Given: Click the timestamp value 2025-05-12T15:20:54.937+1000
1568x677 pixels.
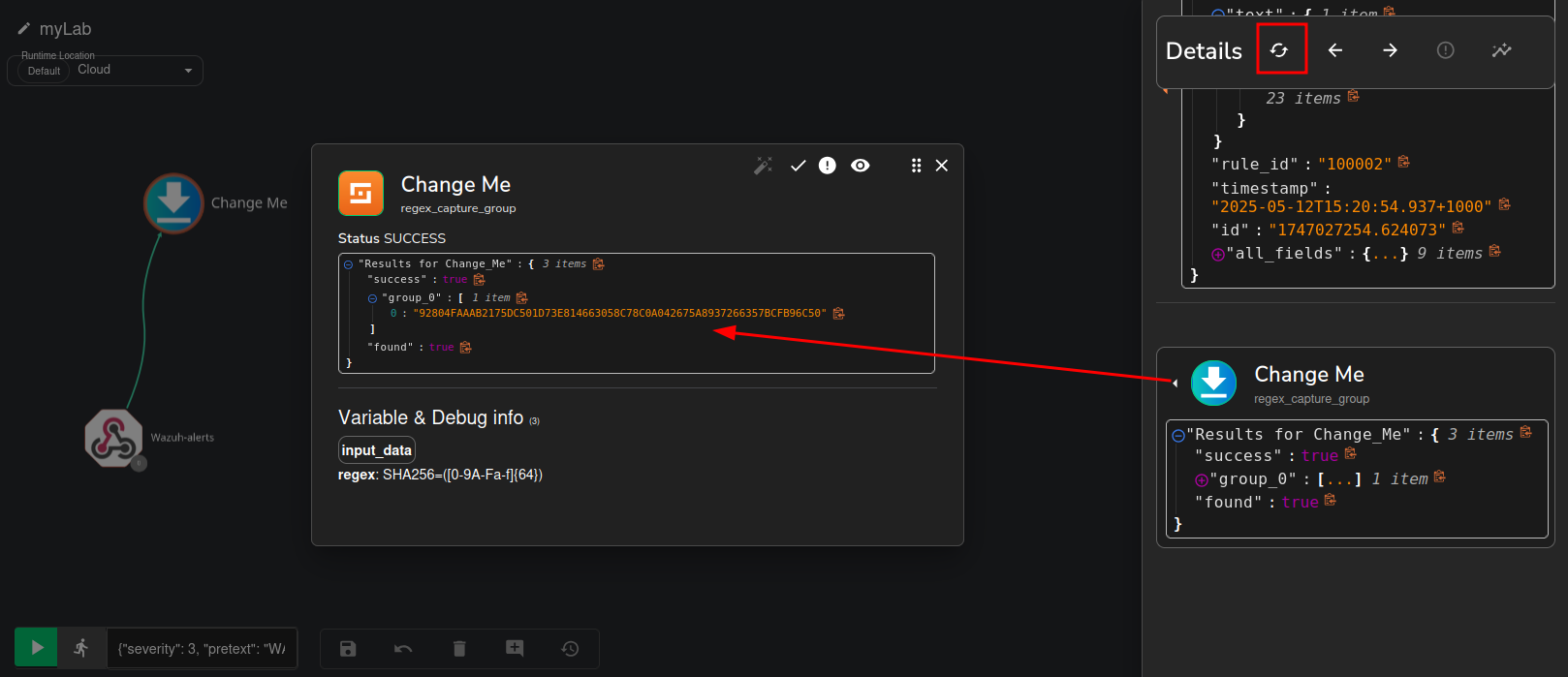Looking at the screenshot, I should 1351,207.
